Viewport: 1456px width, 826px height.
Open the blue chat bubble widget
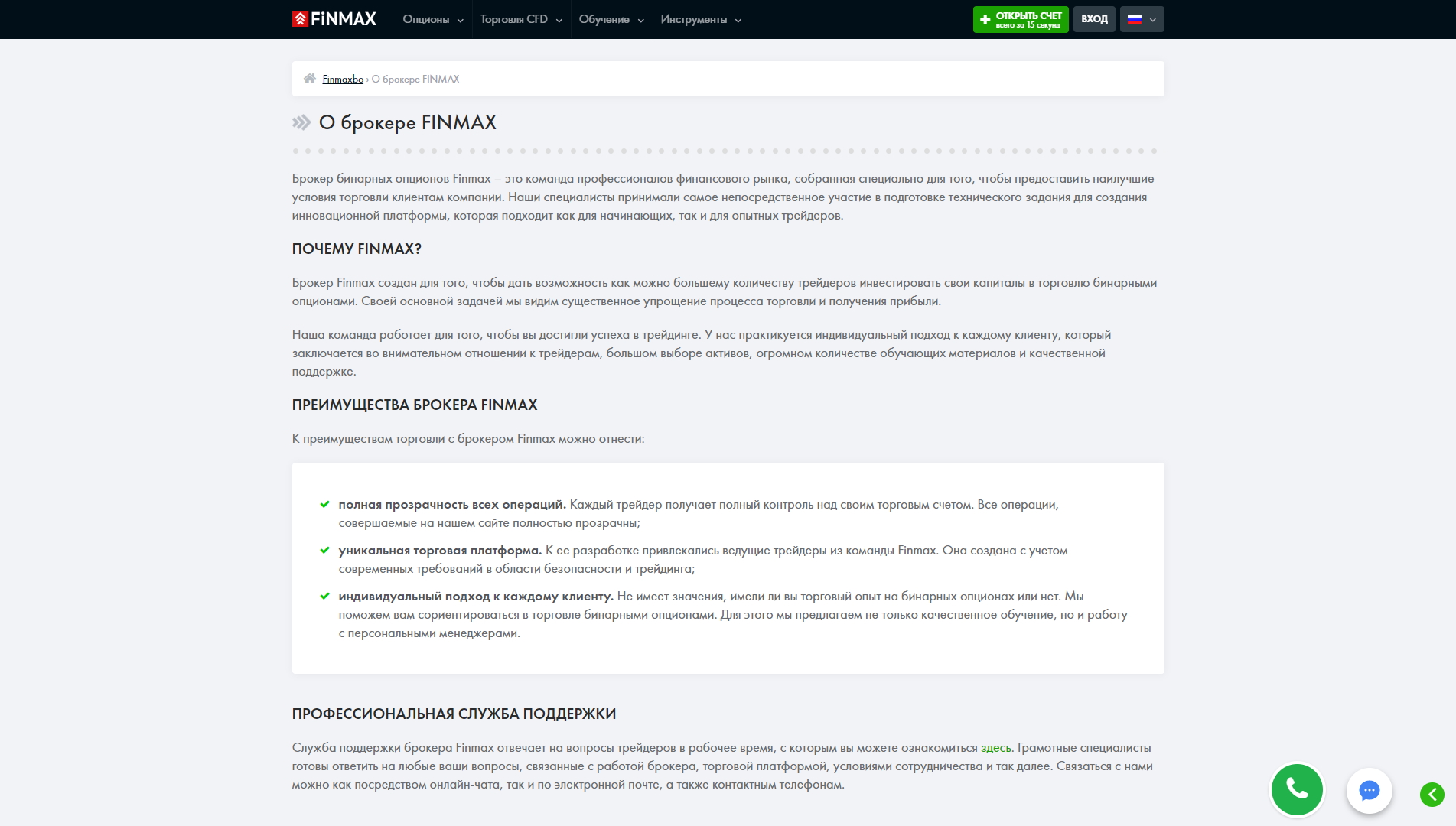tap(1369, 790)
